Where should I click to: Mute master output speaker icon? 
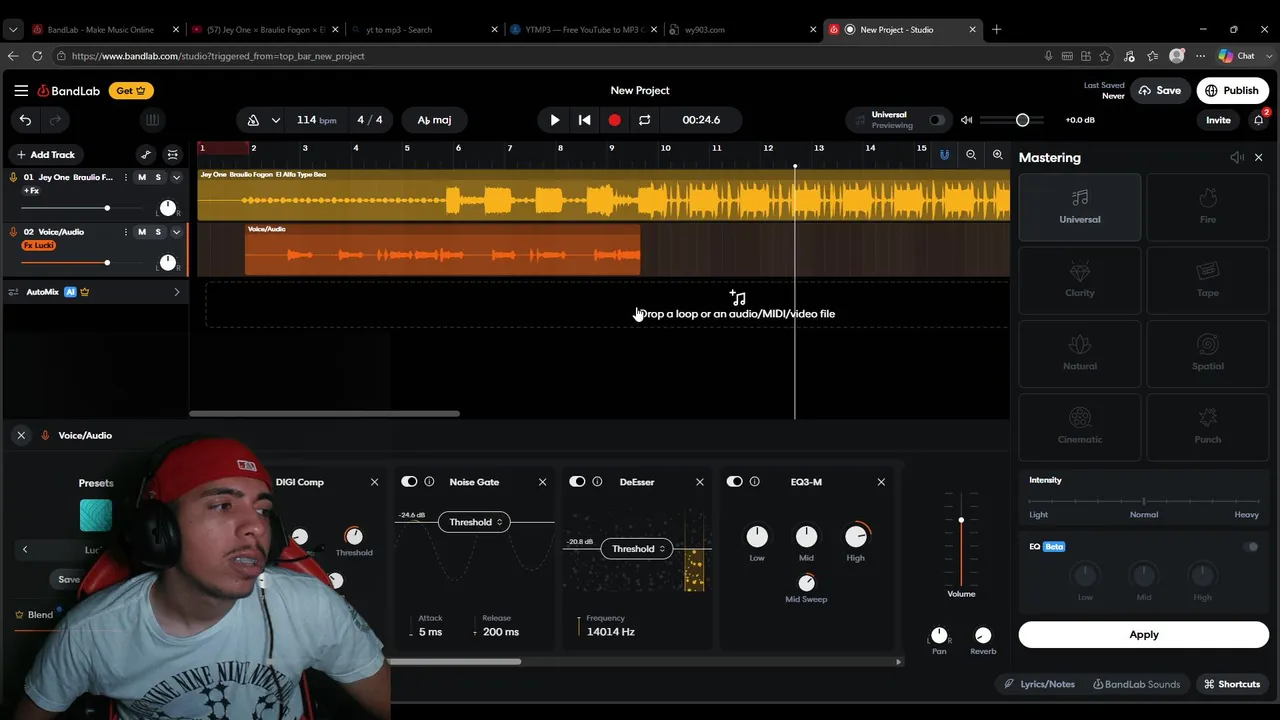[x=966, y=120]
